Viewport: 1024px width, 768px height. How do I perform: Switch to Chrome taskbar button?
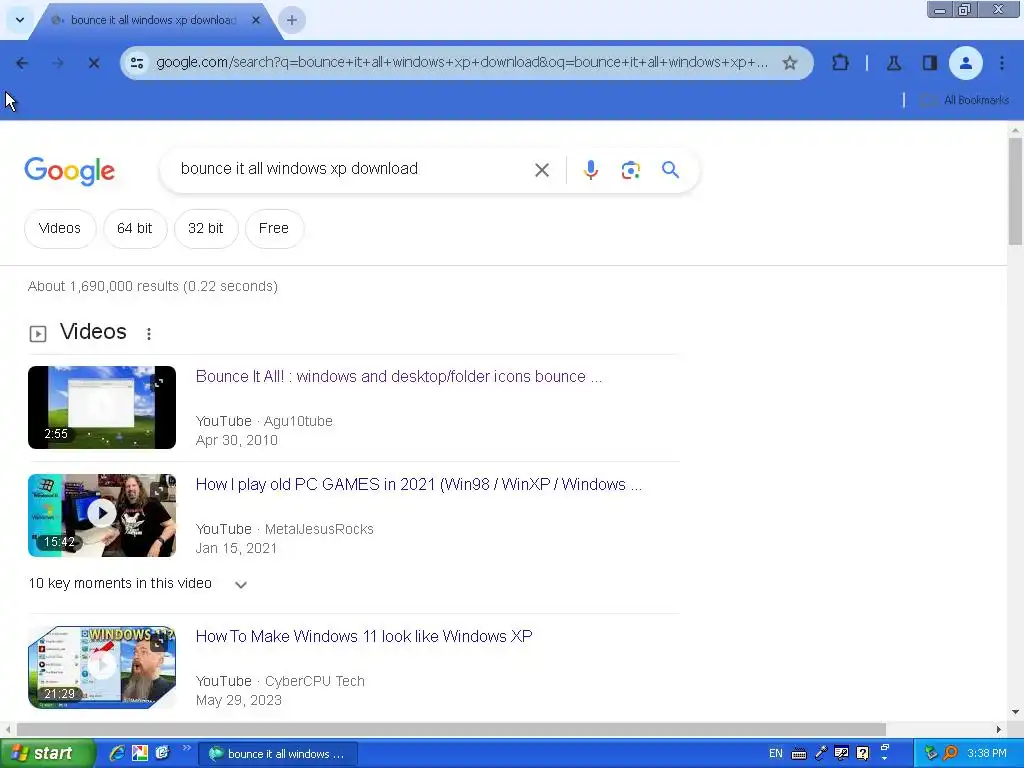tap(278, 754)
